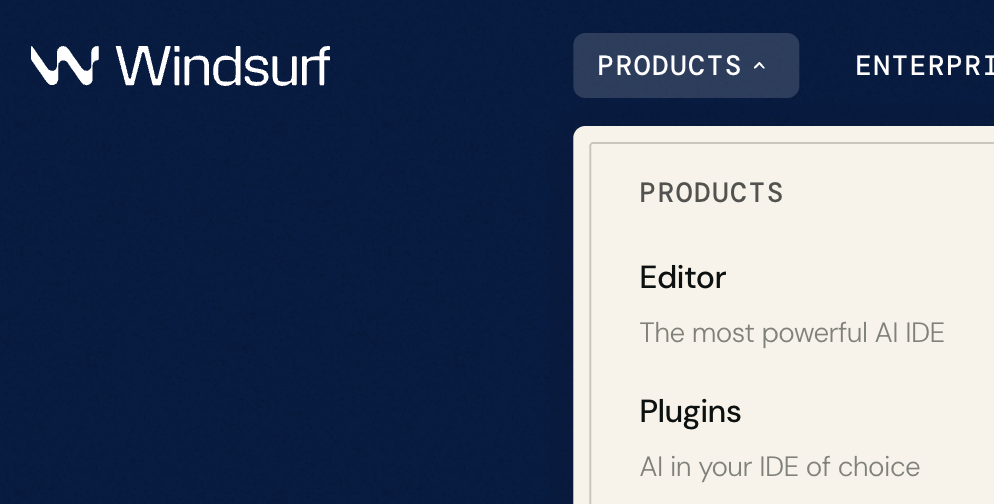Click the Windsurf wave logo icon
The width and height of the screenshot is (994, 504).
point(65,65)
